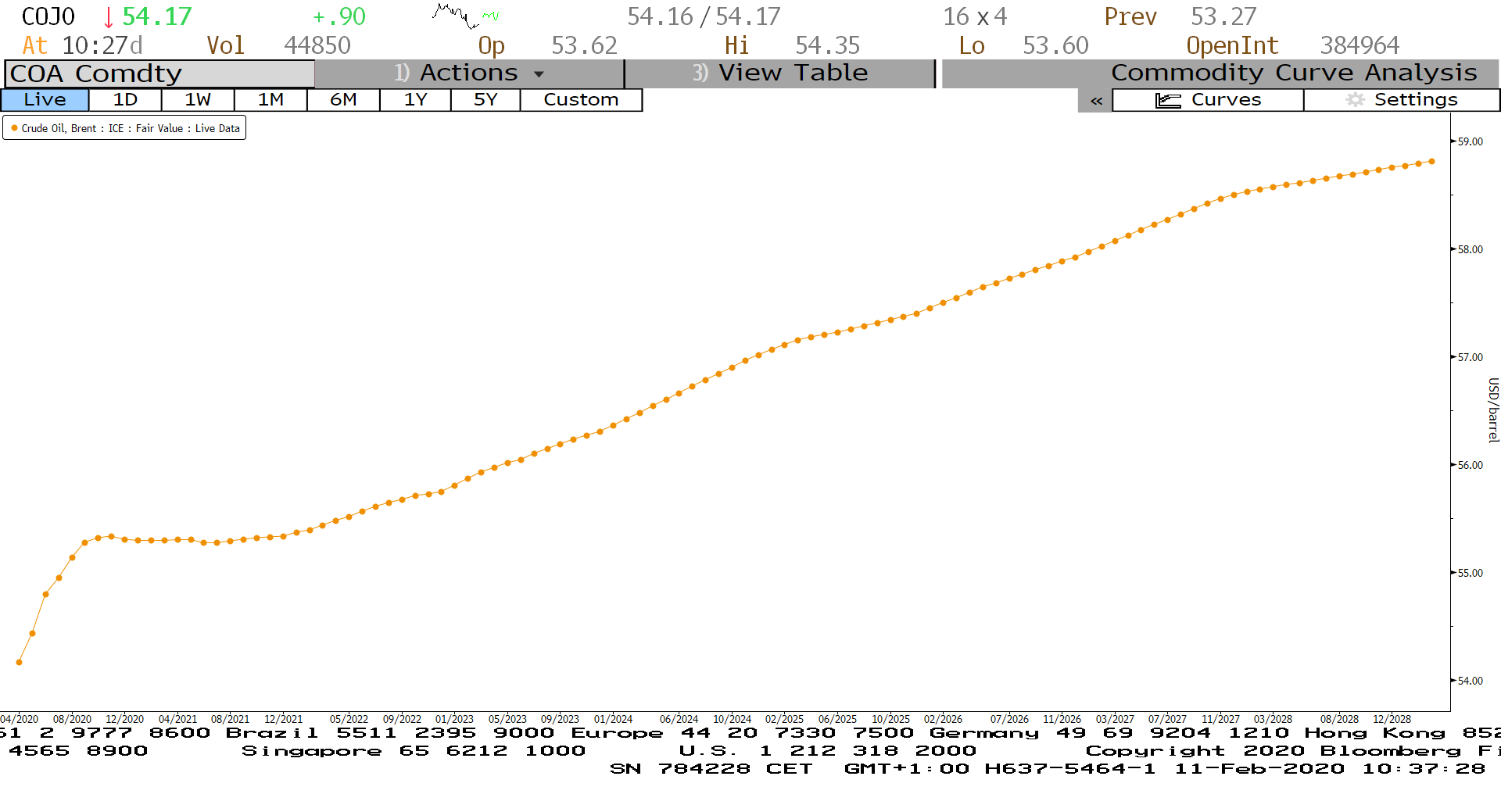Image resolution: width=1501 pixels, height=812 pixels.
Task: Click the Lo value 53.60
Action: click(1055, 45)
